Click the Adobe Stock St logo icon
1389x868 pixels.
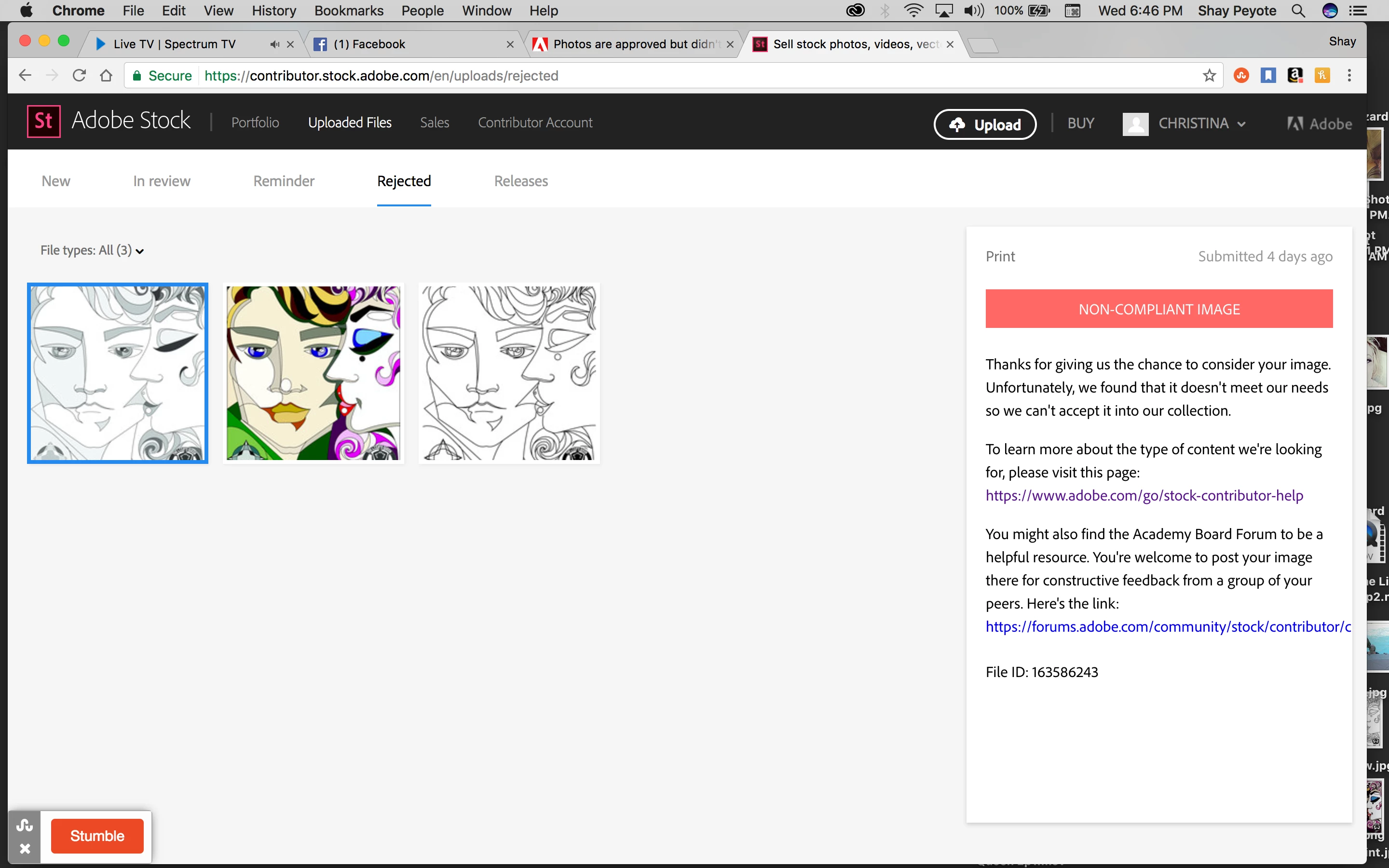point(43,122)
